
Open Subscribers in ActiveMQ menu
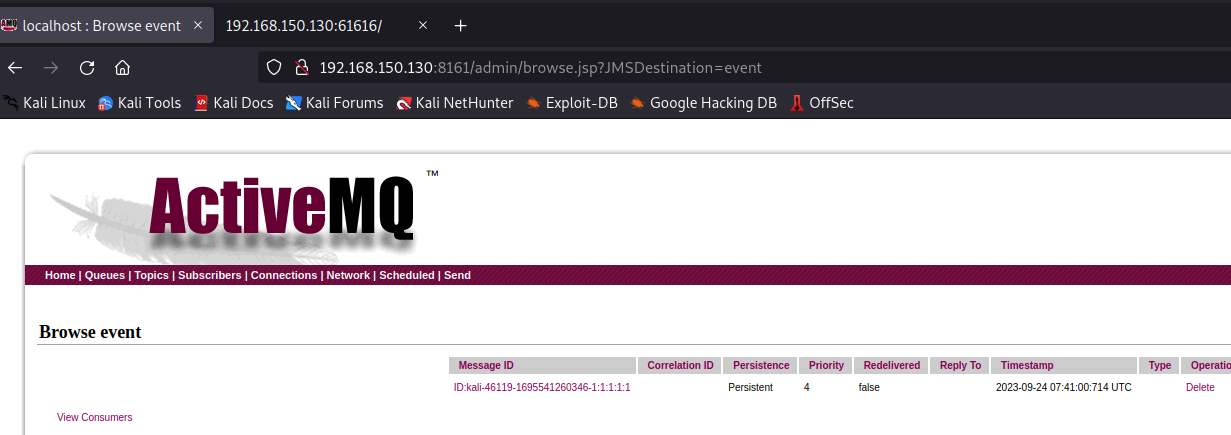click(x=209, y=275)
